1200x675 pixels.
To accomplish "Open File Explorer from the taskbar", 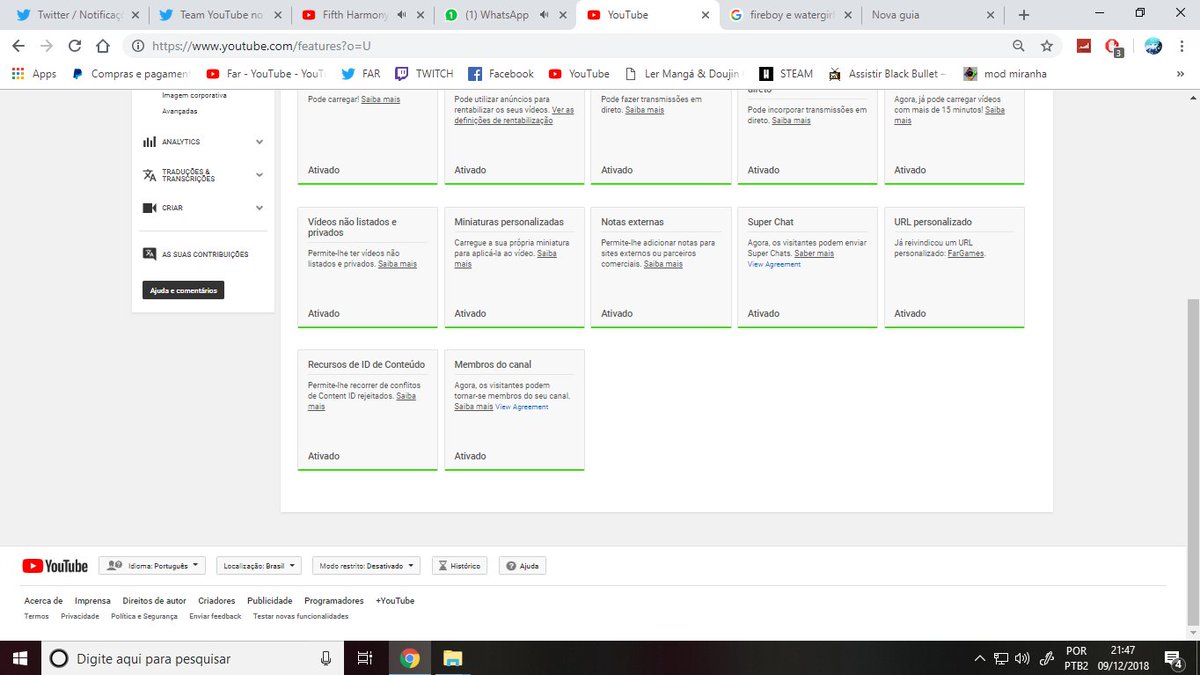I will pos(452,658).
